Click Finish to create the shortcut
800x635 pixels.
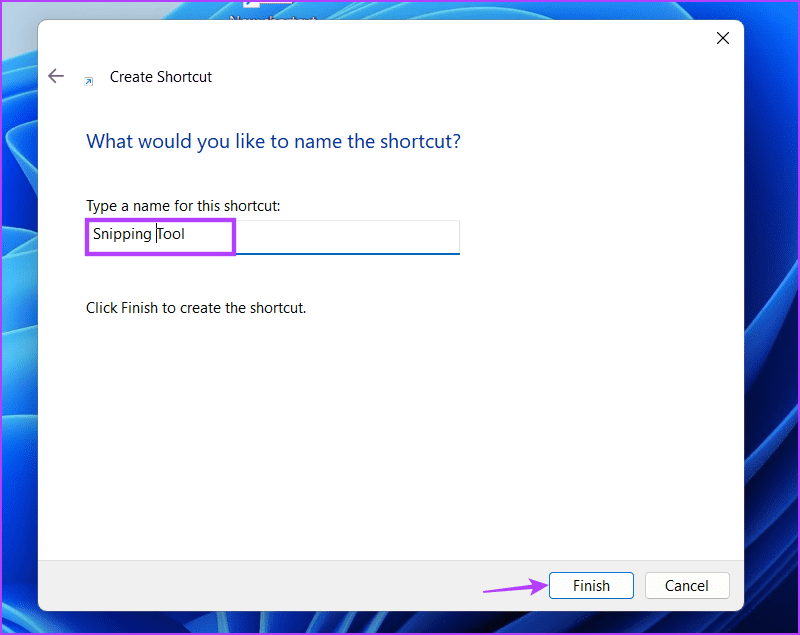click(591, 586)
